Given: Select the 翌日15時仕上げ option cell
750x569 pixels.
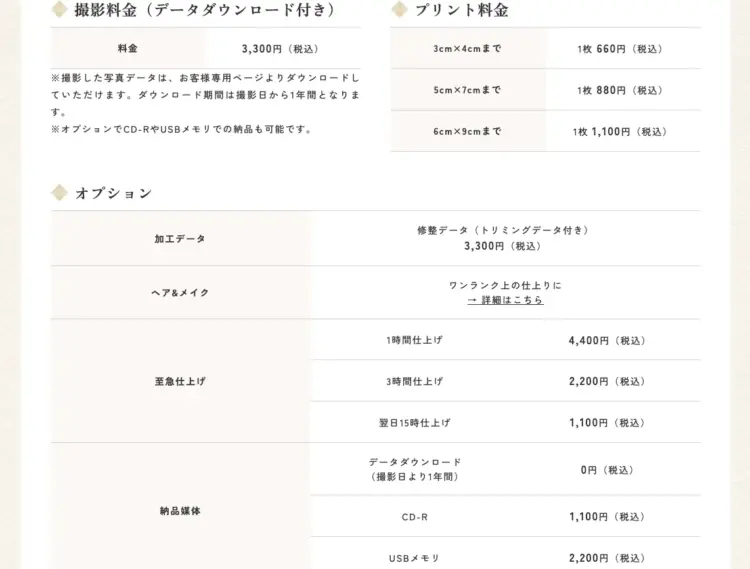Looking at the screenshot, I should 414,423.
